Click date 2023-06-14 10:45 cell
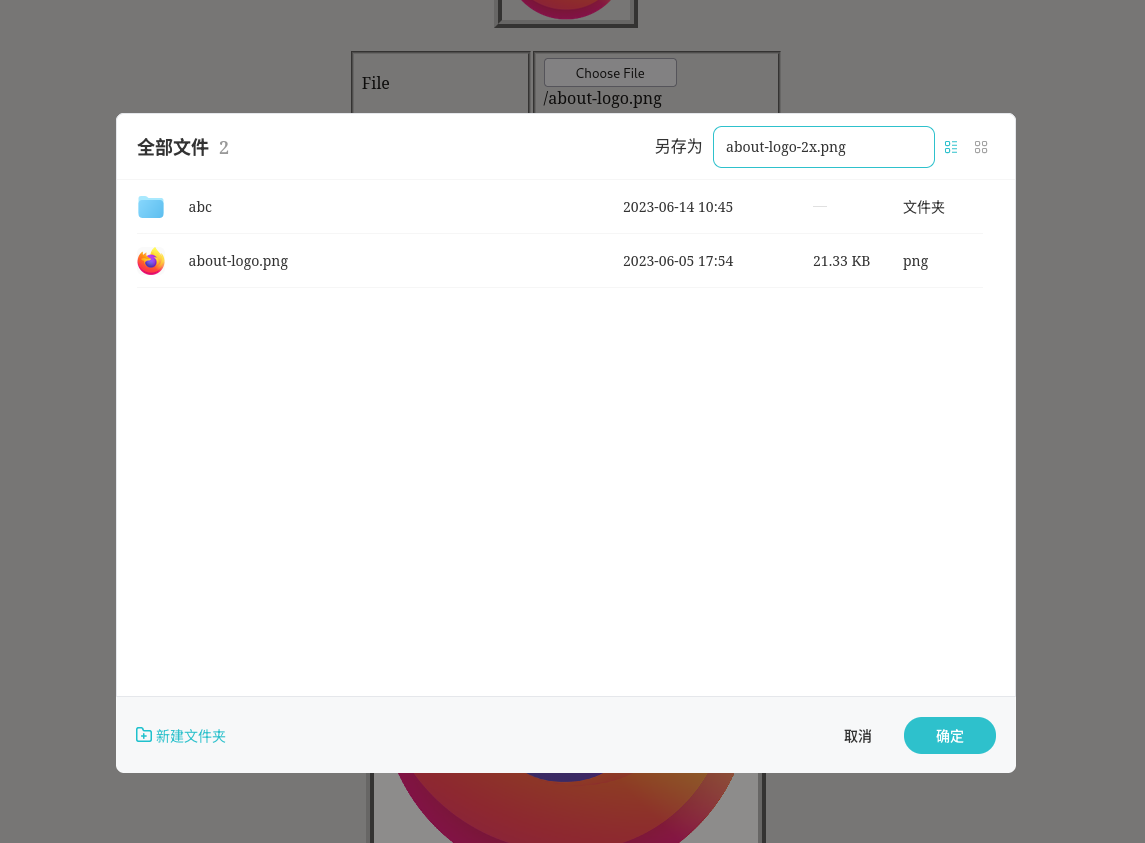This screenshot has height=843, width=1145. [678, 207]
